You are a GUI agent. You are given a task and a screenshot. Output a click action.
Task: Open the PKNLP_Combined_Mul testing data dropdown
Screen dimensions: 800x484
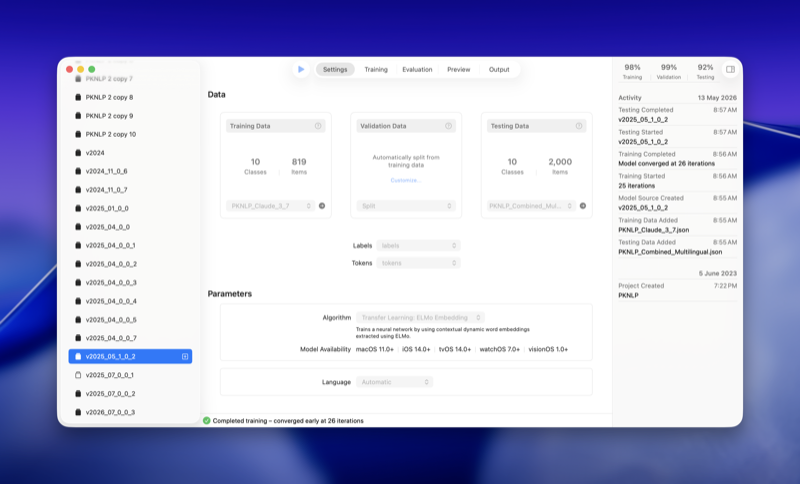coord(530,206)
